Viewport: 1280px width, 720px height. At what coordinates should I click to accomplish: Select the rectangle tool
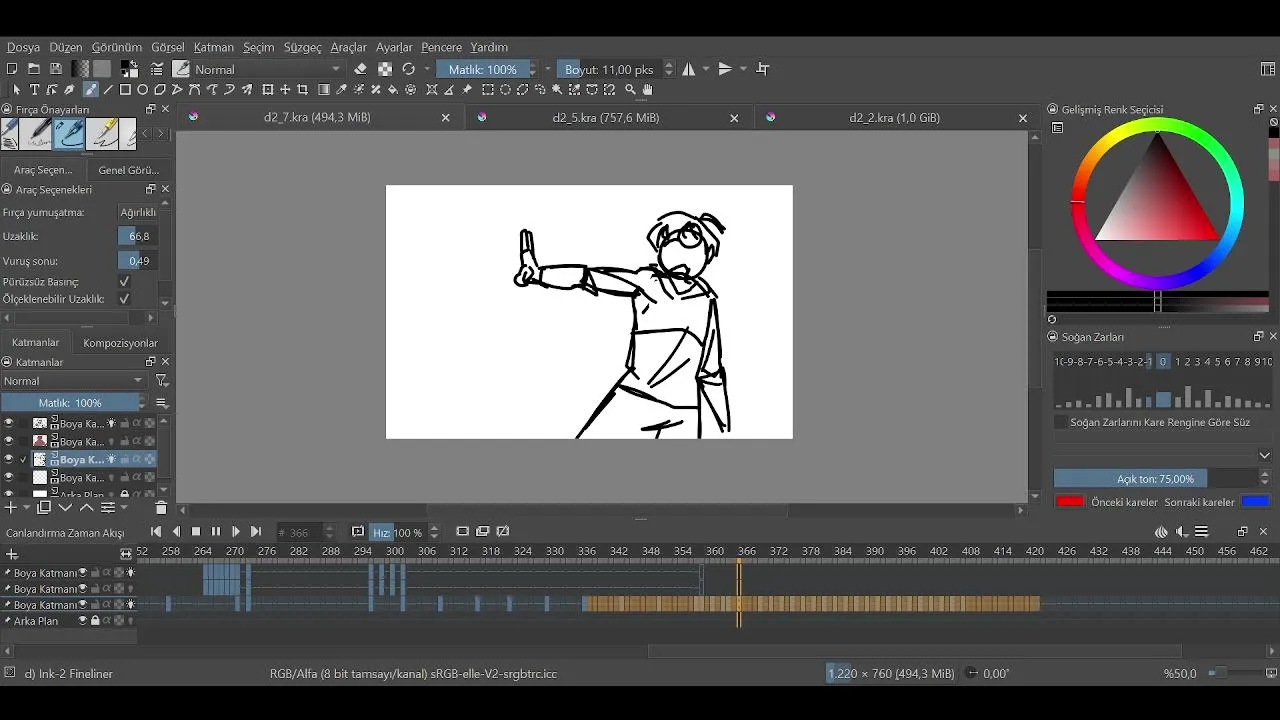[125, 90]
